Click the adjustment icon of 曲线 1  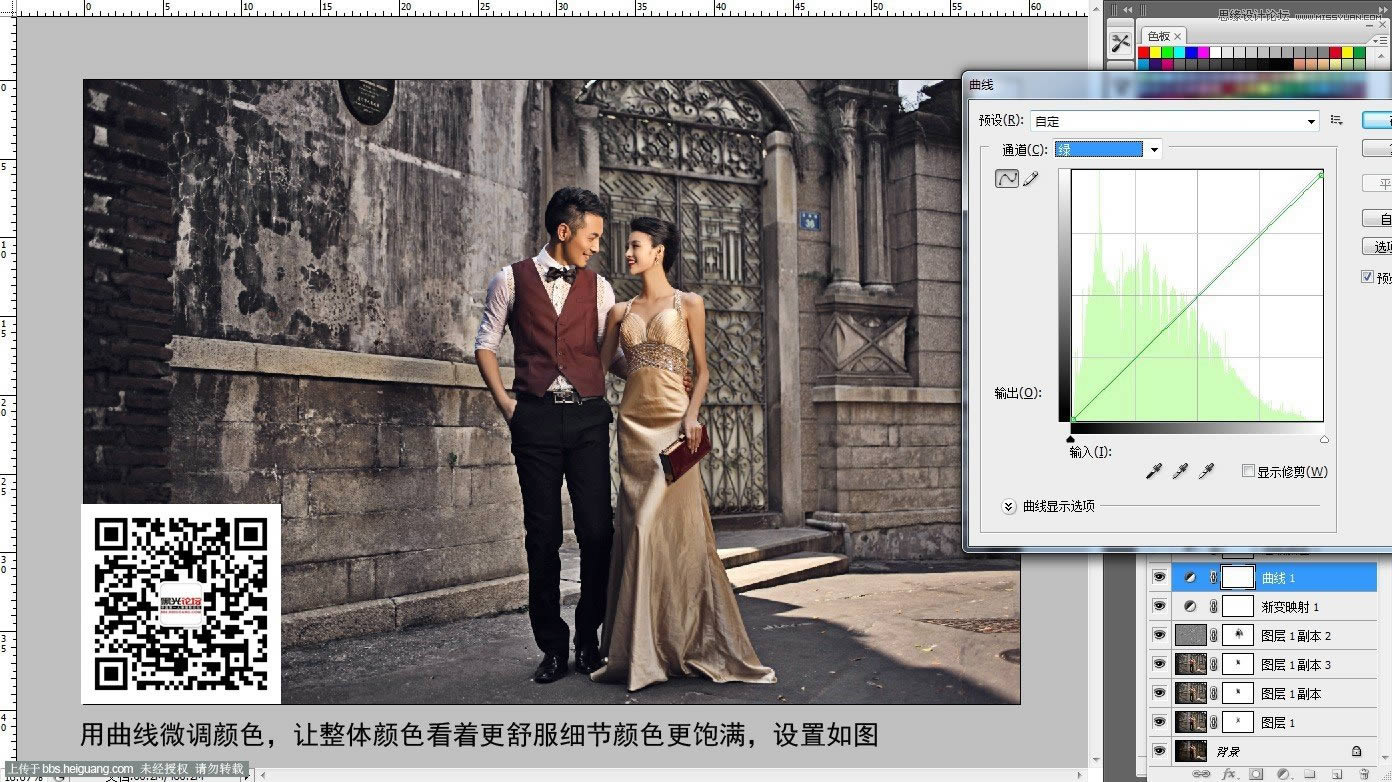tap(1190, 578)
